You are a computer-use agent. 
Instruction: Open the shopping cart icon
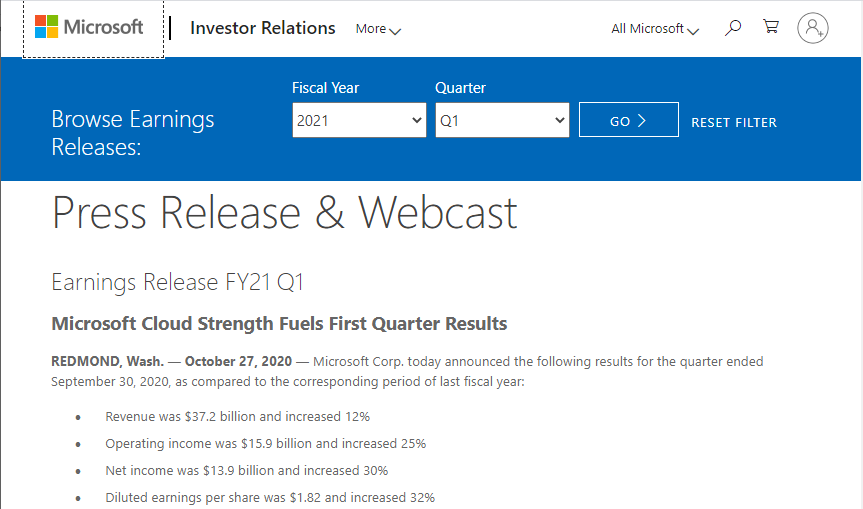(x=771, y=28)
